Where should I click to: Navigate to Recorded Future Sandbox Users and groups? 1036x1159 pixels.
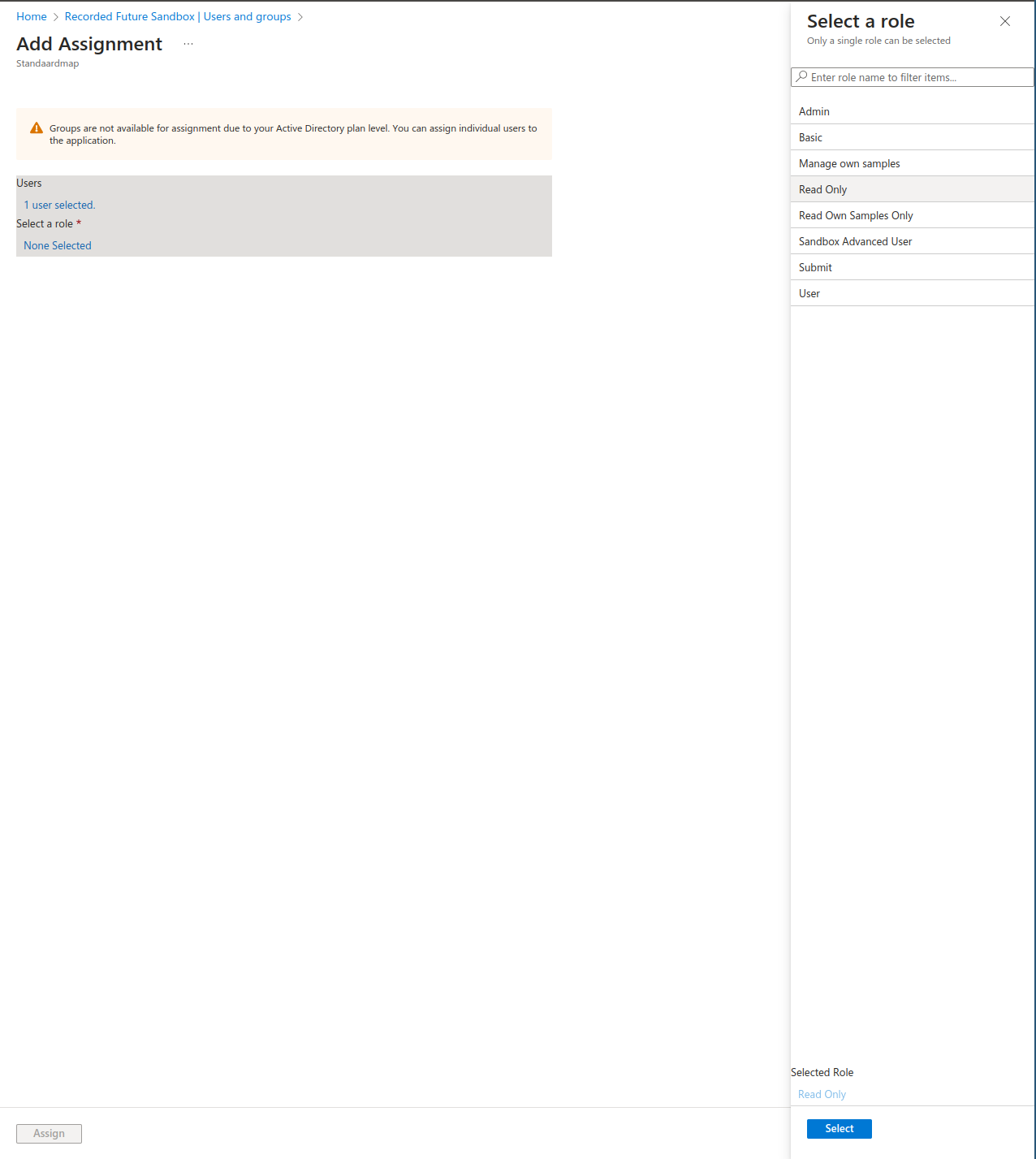click(178, 16)
